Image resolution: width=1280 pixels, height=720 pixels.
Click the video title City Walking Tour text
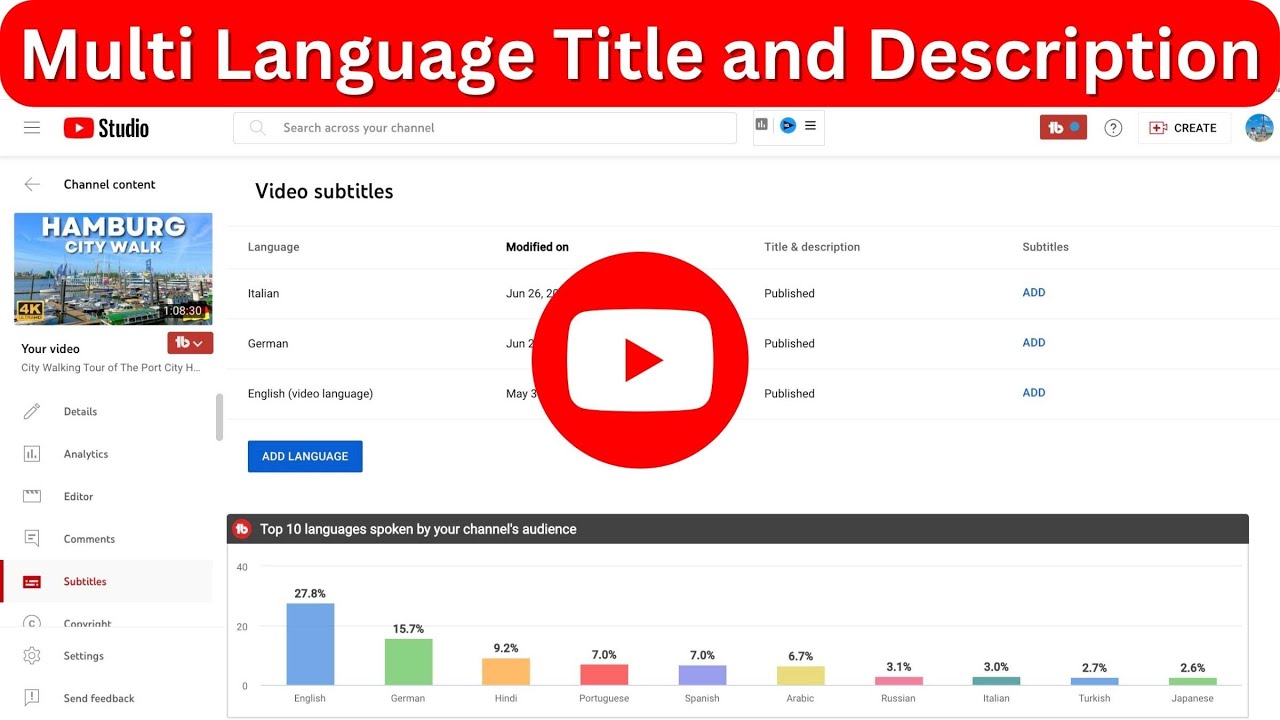coord(111,368)
